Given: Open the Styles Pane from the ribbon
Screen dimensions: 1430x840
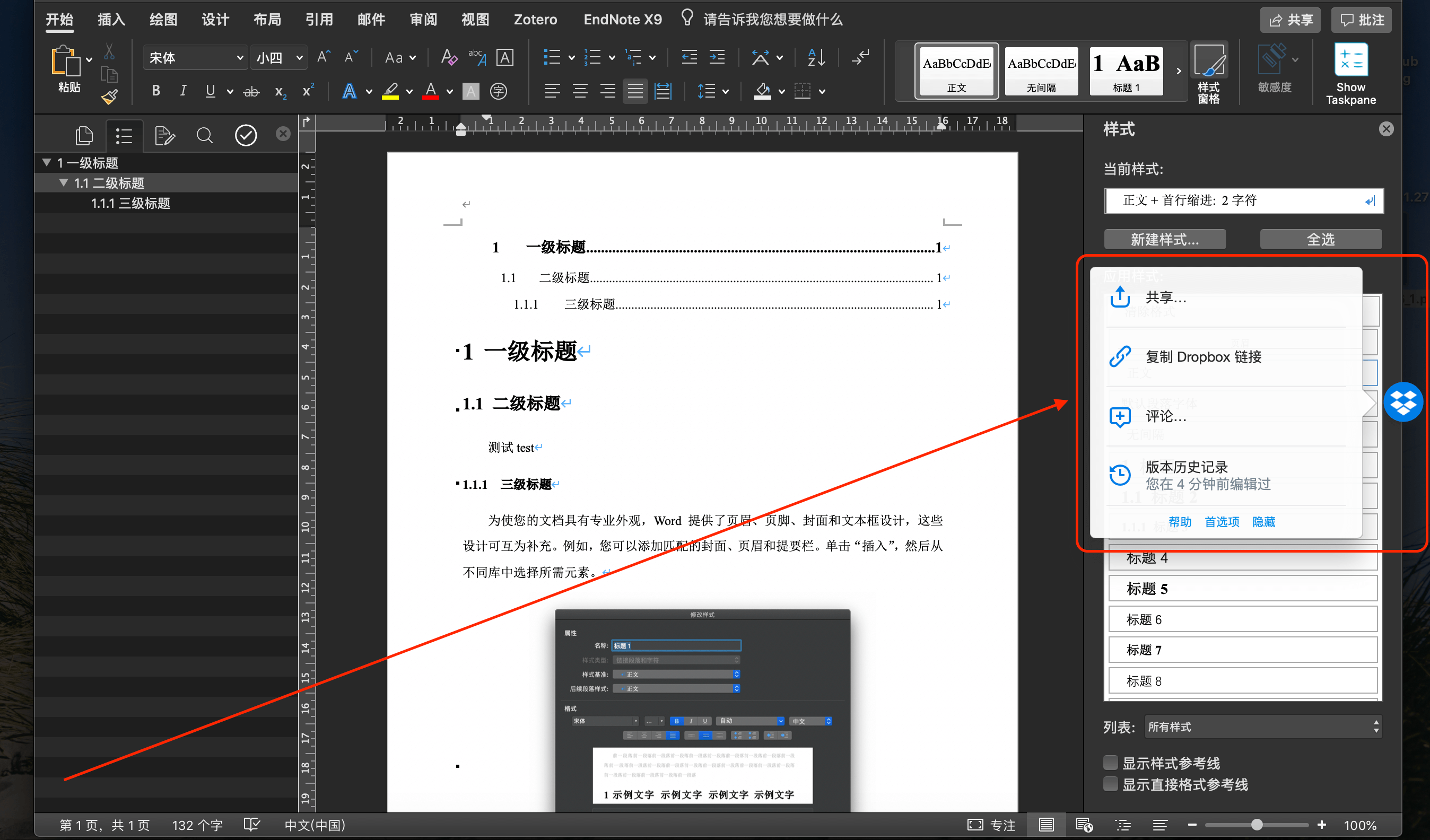Looking at the screenshot, I should [x=1209, y=73].
